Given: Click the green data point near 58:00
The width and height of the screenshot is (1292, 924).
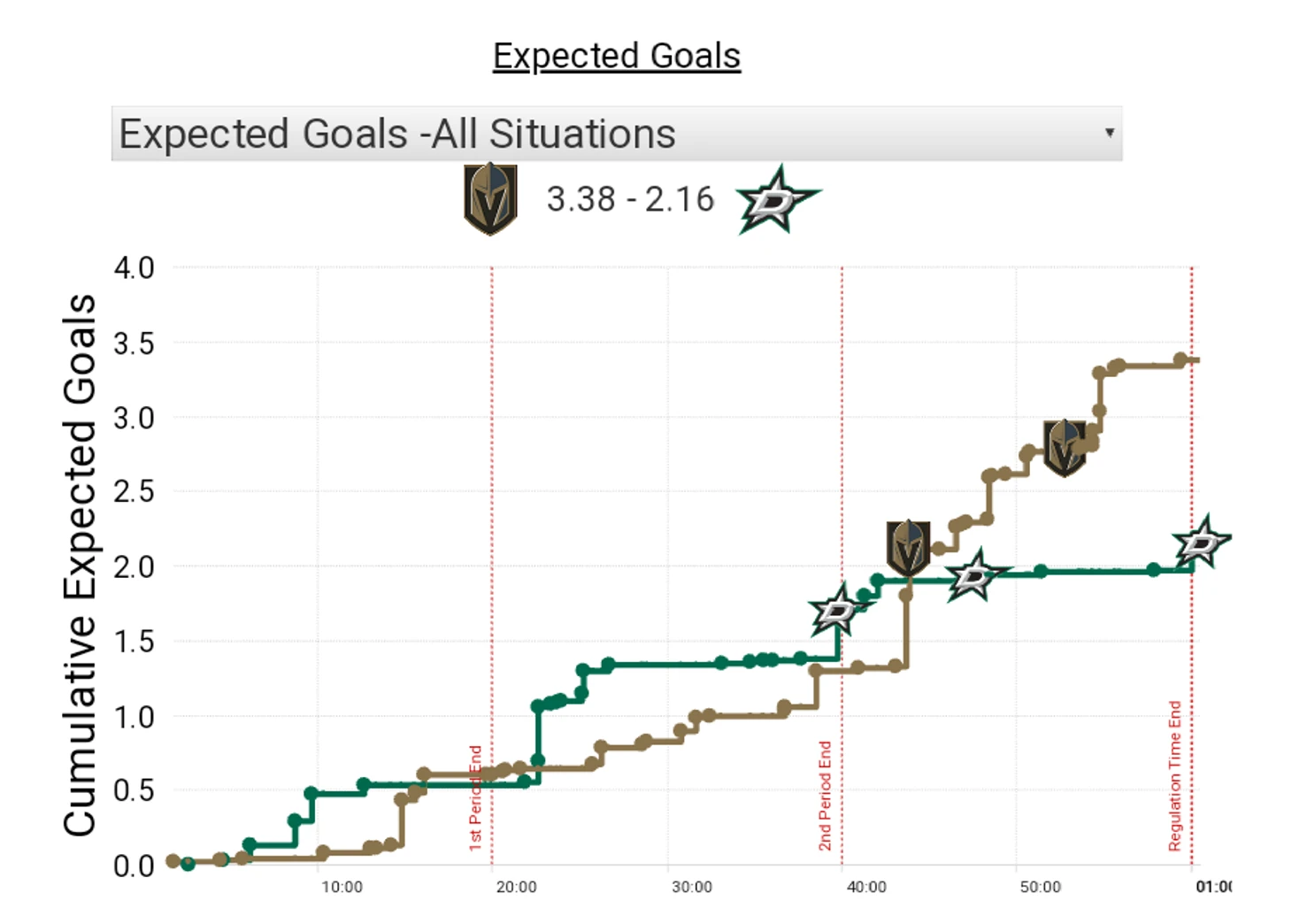Looking at the screenshot, I should click(x=1153, y=570).
